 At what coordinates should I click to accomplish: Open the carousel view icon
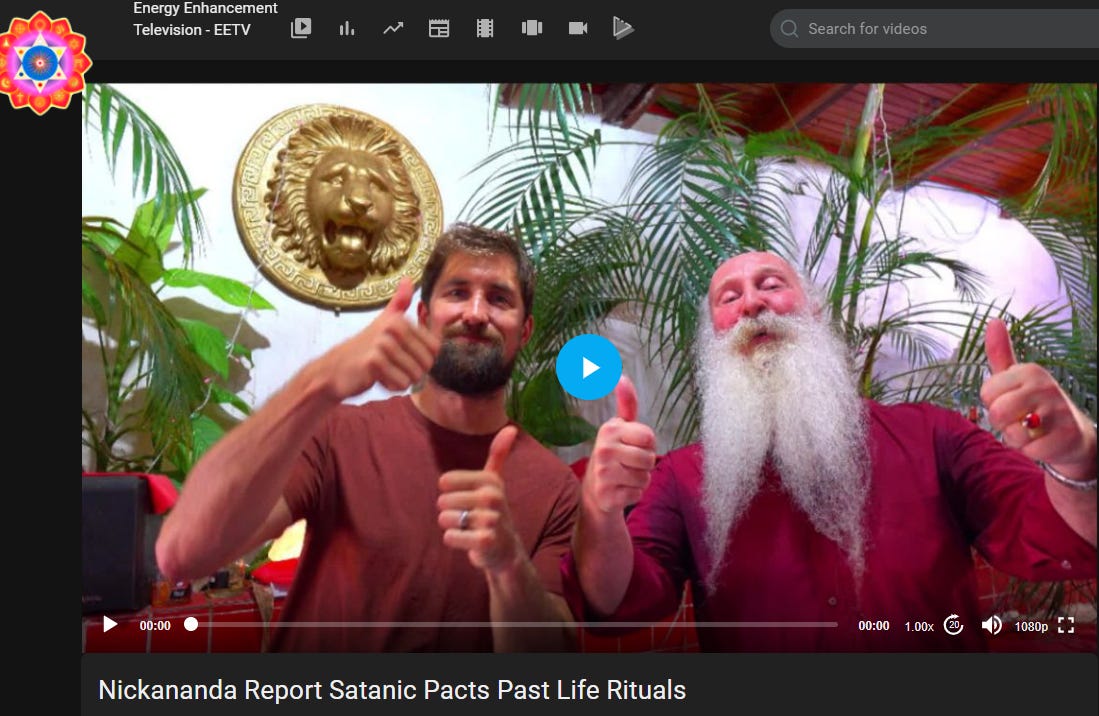pos(532,28)
